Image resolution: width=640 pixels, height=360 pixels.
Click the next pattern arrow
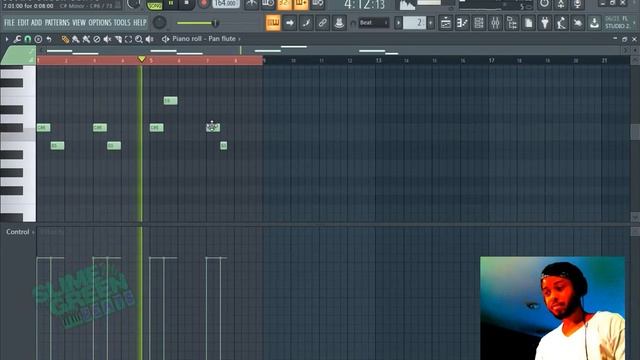[431, 23]
